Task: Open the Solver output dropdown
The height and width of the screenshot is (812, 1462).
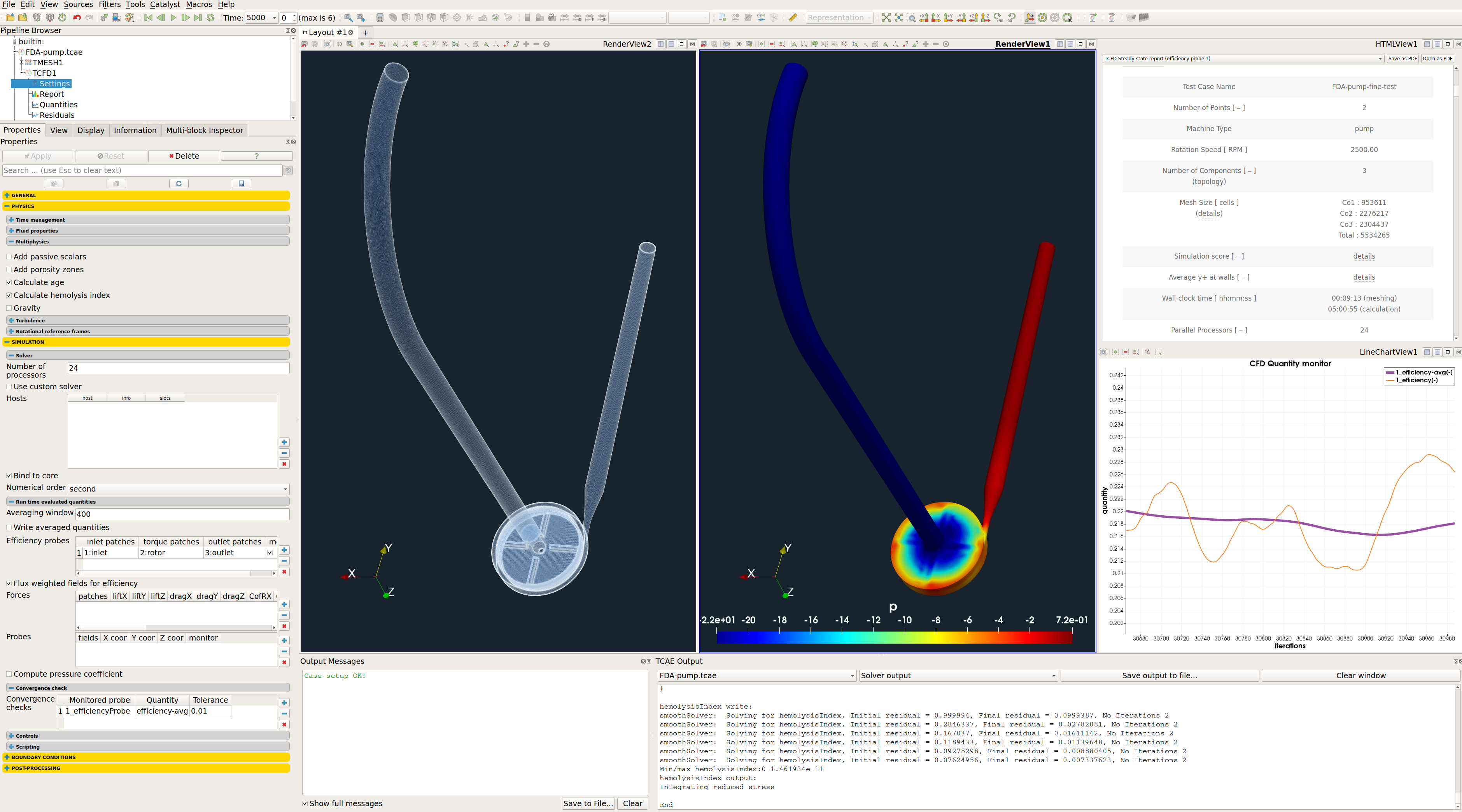Action: (958, 675)
